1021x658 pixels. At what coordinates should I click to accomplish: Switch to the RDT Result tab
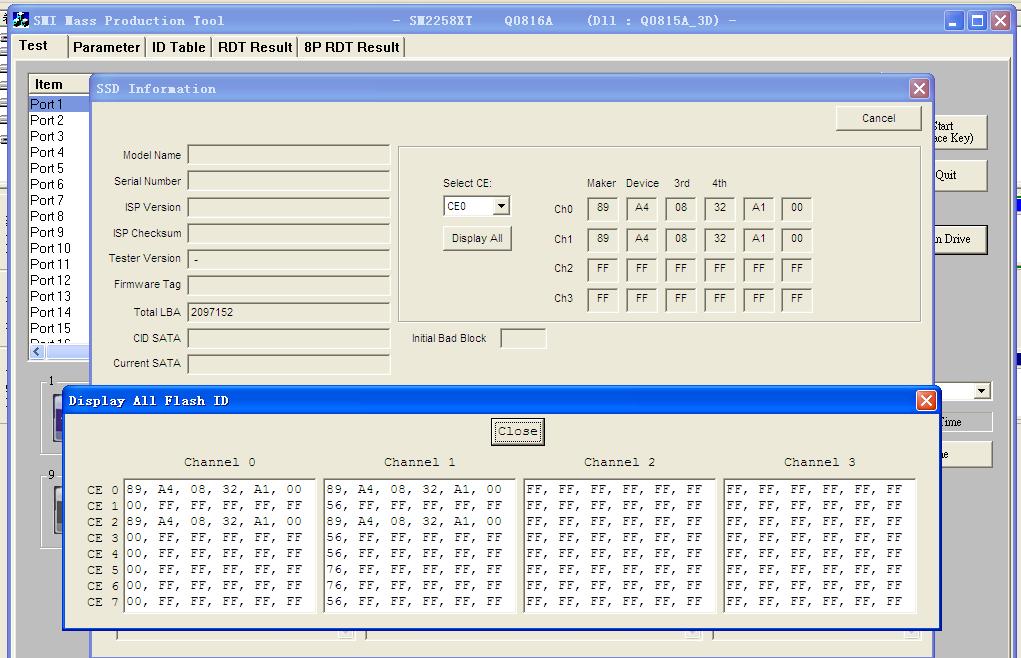pos(255,47)
